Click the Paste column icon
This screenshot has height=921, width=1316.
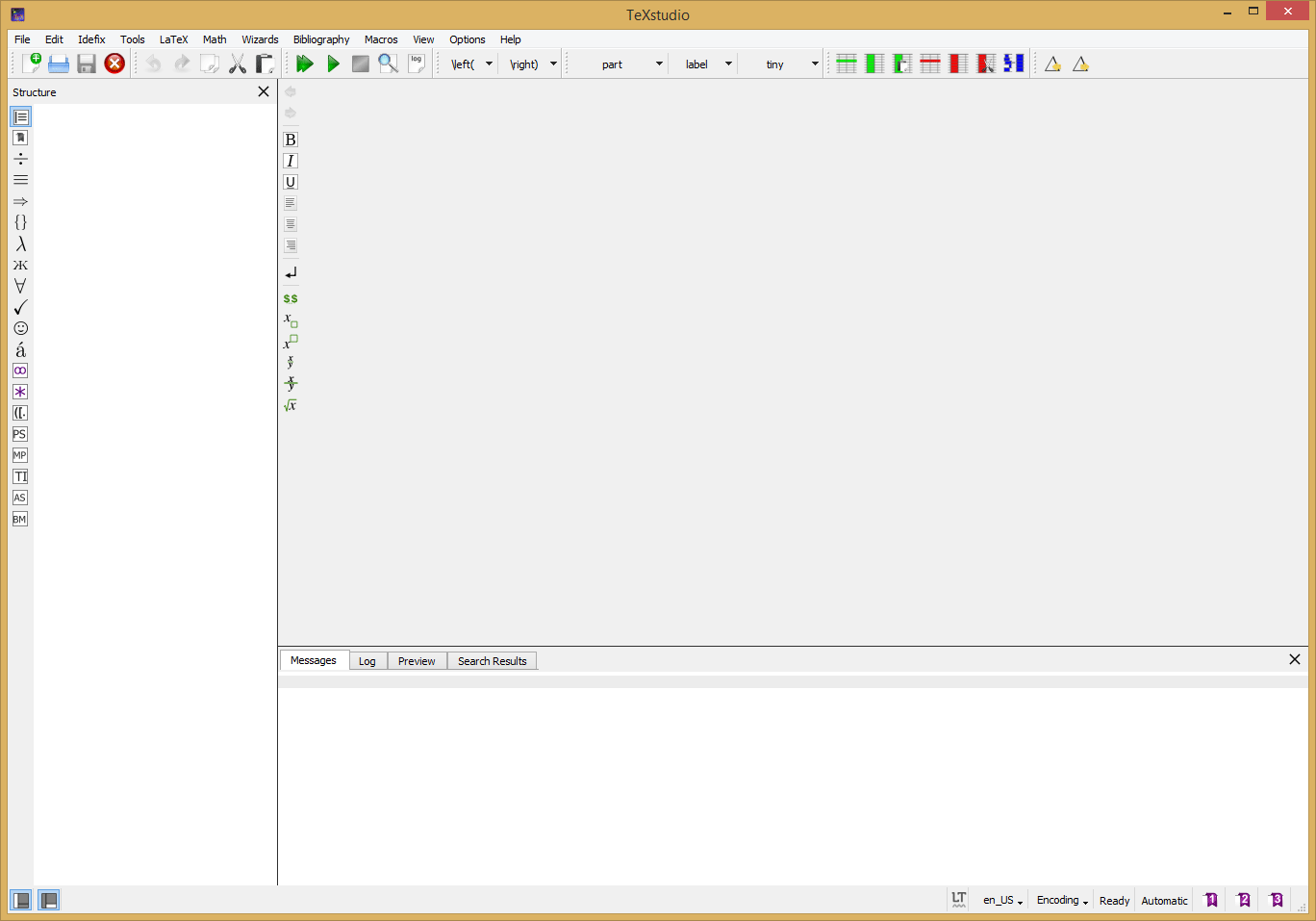pyautogui.click(x=902, y=64)
